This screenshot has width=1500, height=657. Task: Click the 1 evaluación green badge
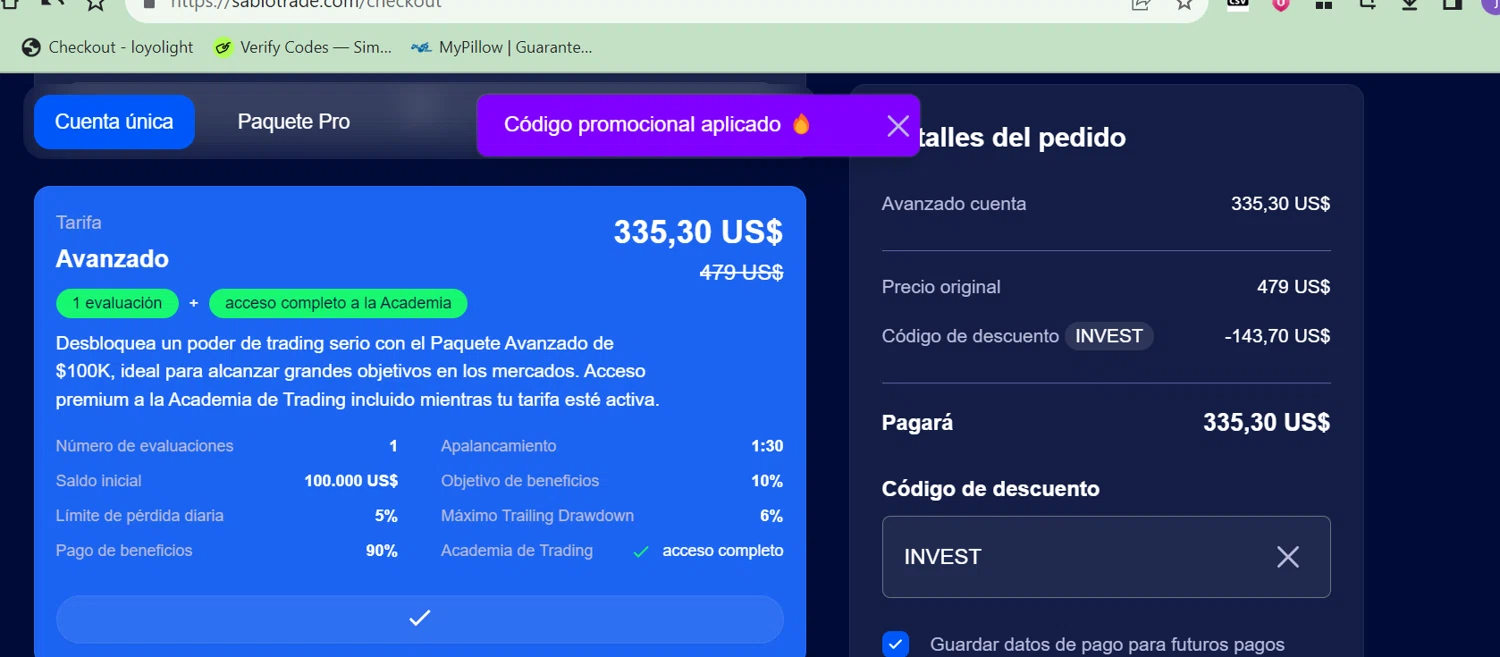click(117, 303)
